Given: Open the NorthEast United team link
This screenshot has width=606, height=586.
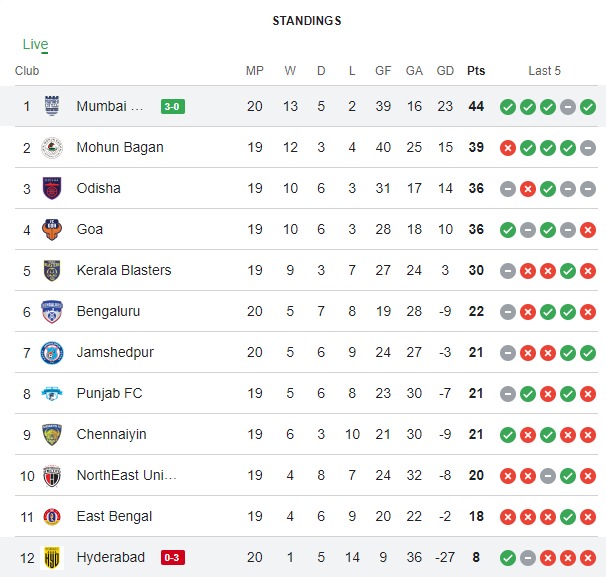Looking at the screenshot, I should pos(126,475).
